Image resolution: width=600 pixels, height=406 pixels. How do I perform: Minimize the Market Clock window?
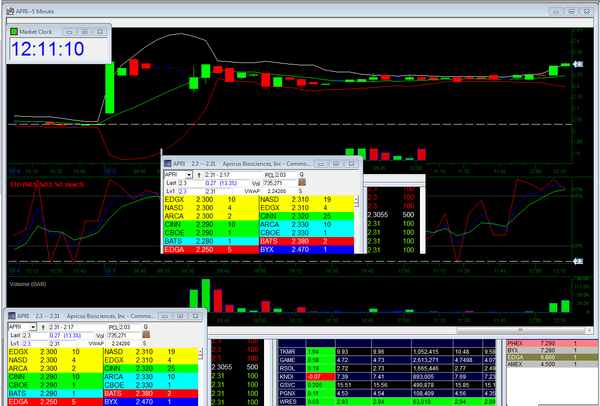68,31
